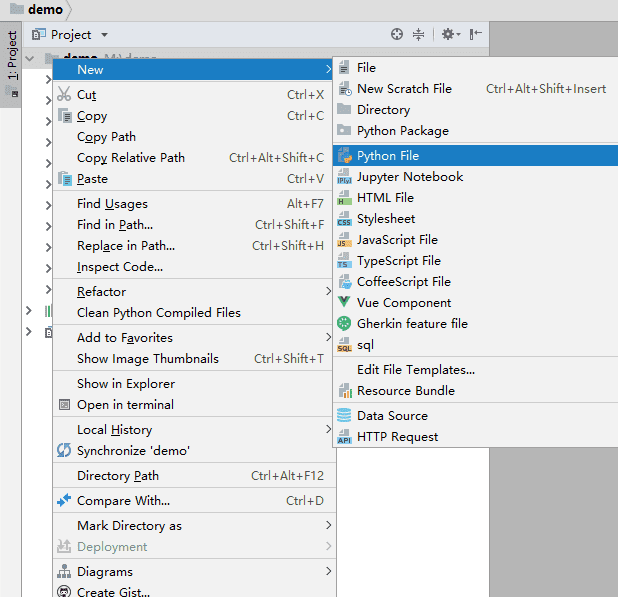Choose HTTP Request API entry
The image size is (618, 597).
(475, 437)
